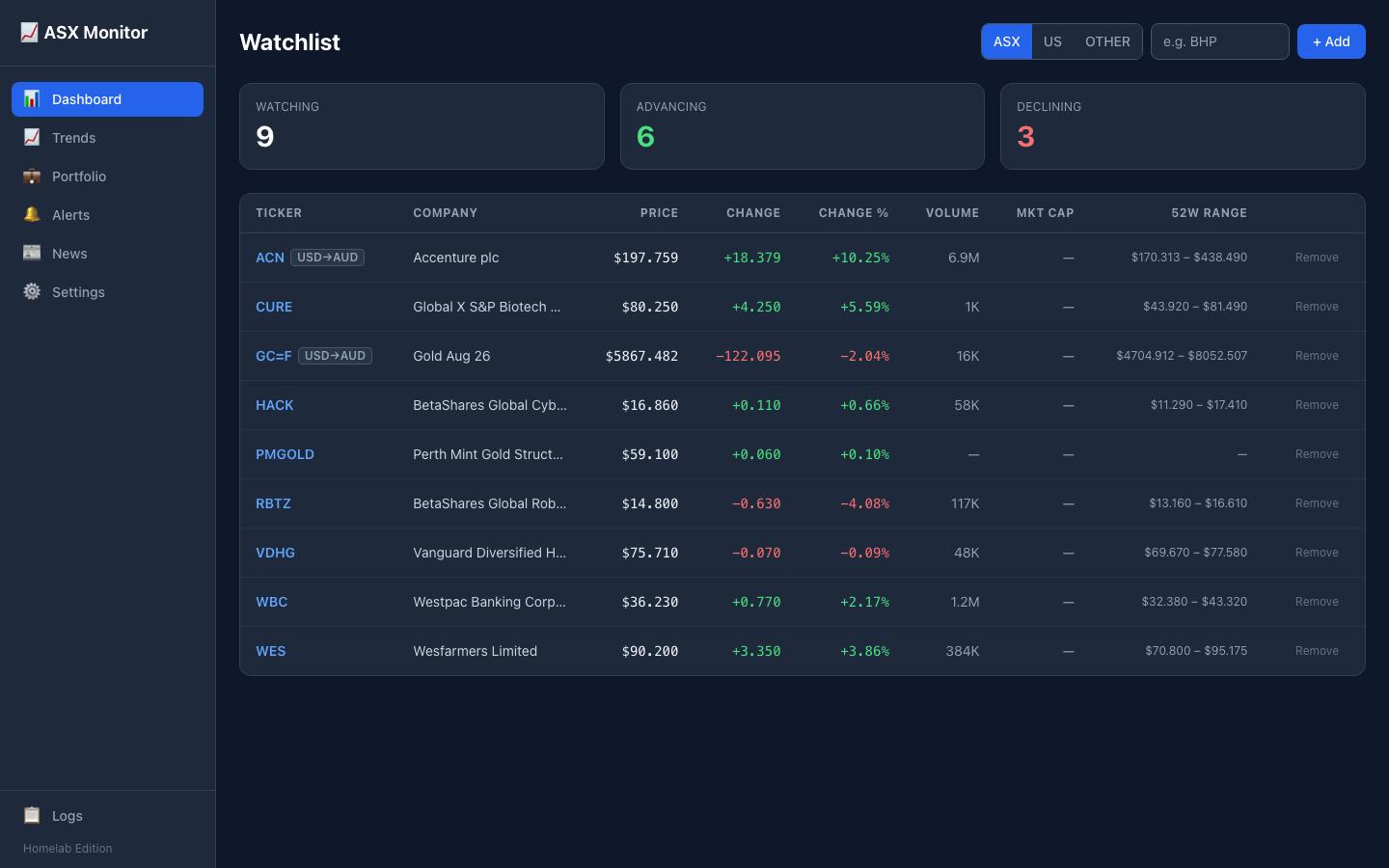Click the Trends chart icon in sidebar
This screenshot has height=868, width=1389.
tap(32, 138)
